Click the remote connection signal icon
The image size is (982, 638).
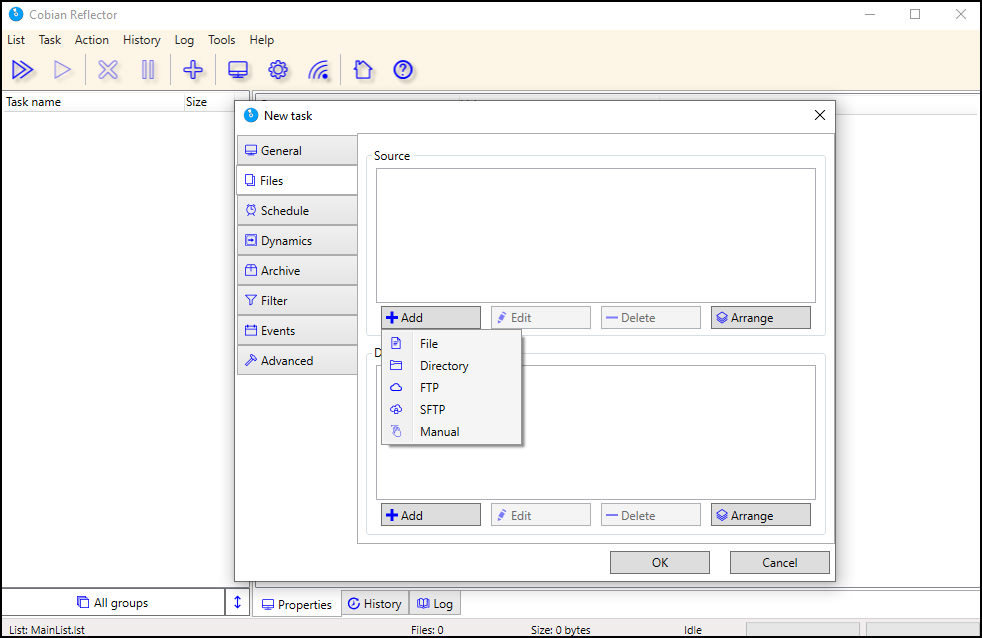point(319,69)
